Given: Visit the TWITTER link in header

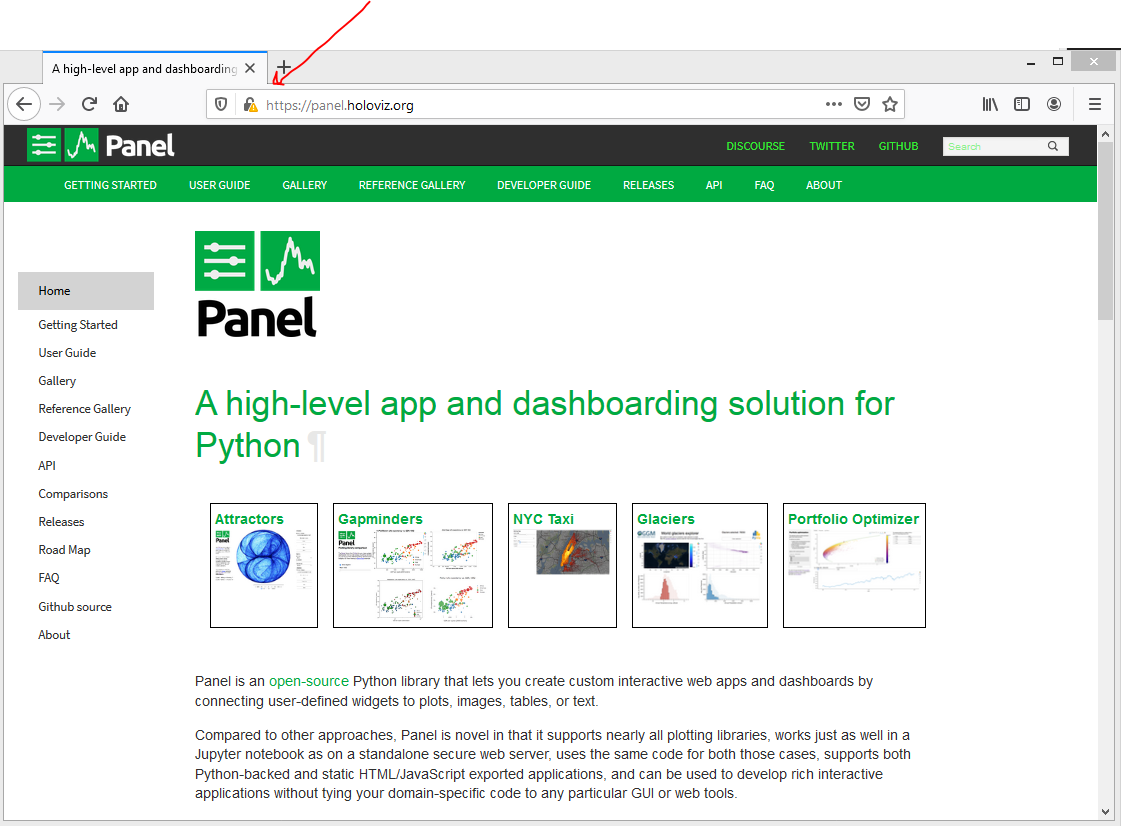Looking at the screenshot, I should pos(831,146).
